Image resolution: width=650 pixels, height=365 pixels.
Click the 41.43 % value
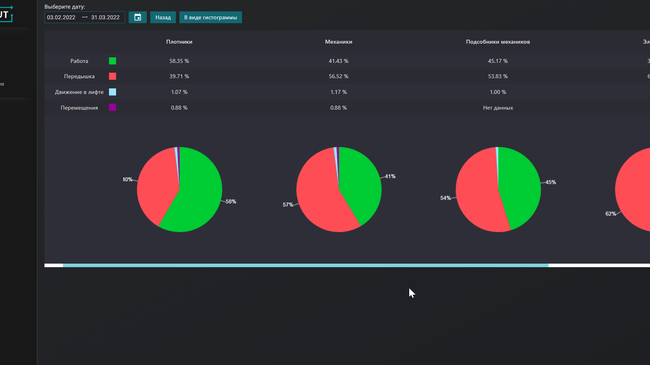339,61
